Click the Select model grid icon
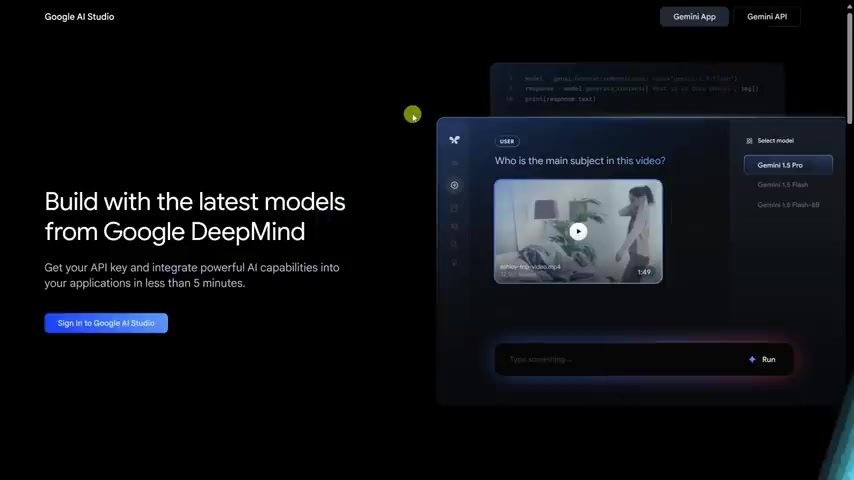The width and height of the screenshot is (854, 480). pos(749,141)
